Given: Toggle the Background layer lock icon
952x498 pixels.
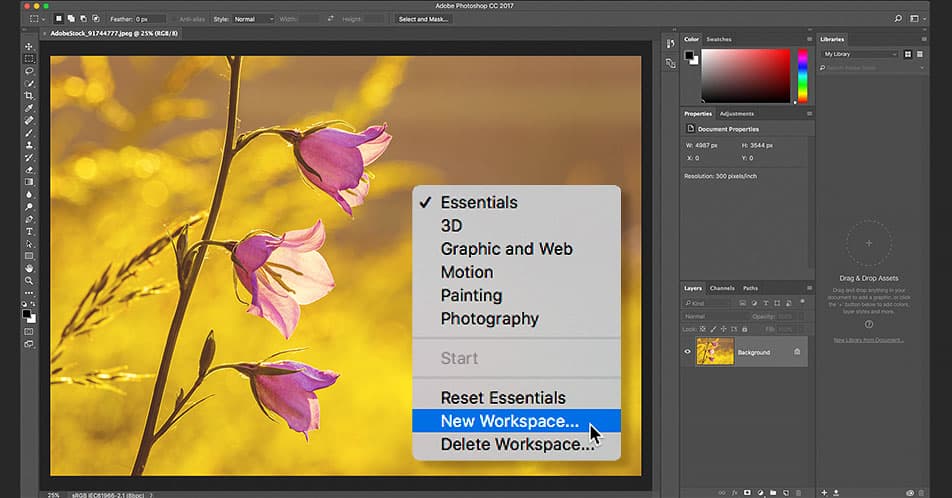Looking at the screenshot, I should pyautogui.click(x=797, y=352).
